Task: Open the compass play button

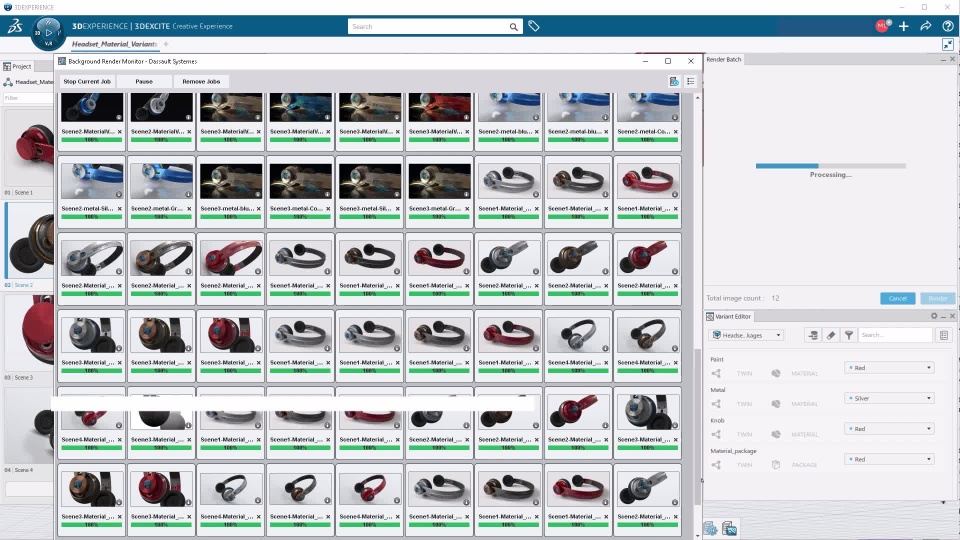Action: tap(48, 32)
